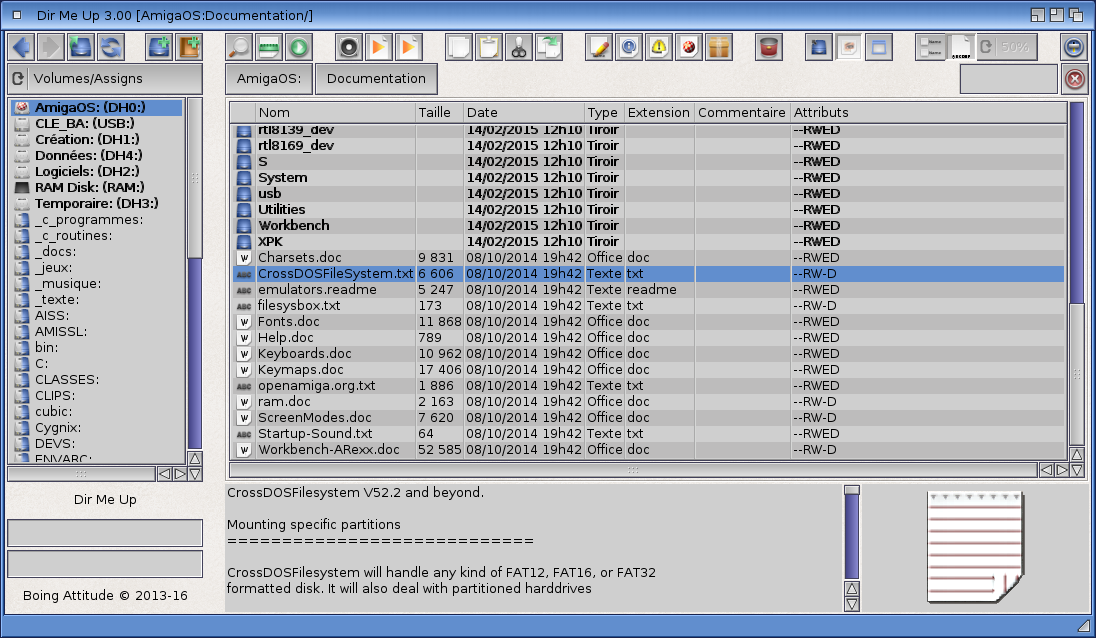Sort files by the Date column header
Viewport: 1096px width, 638px height.
pyautogui.click(x=523, y=112)
